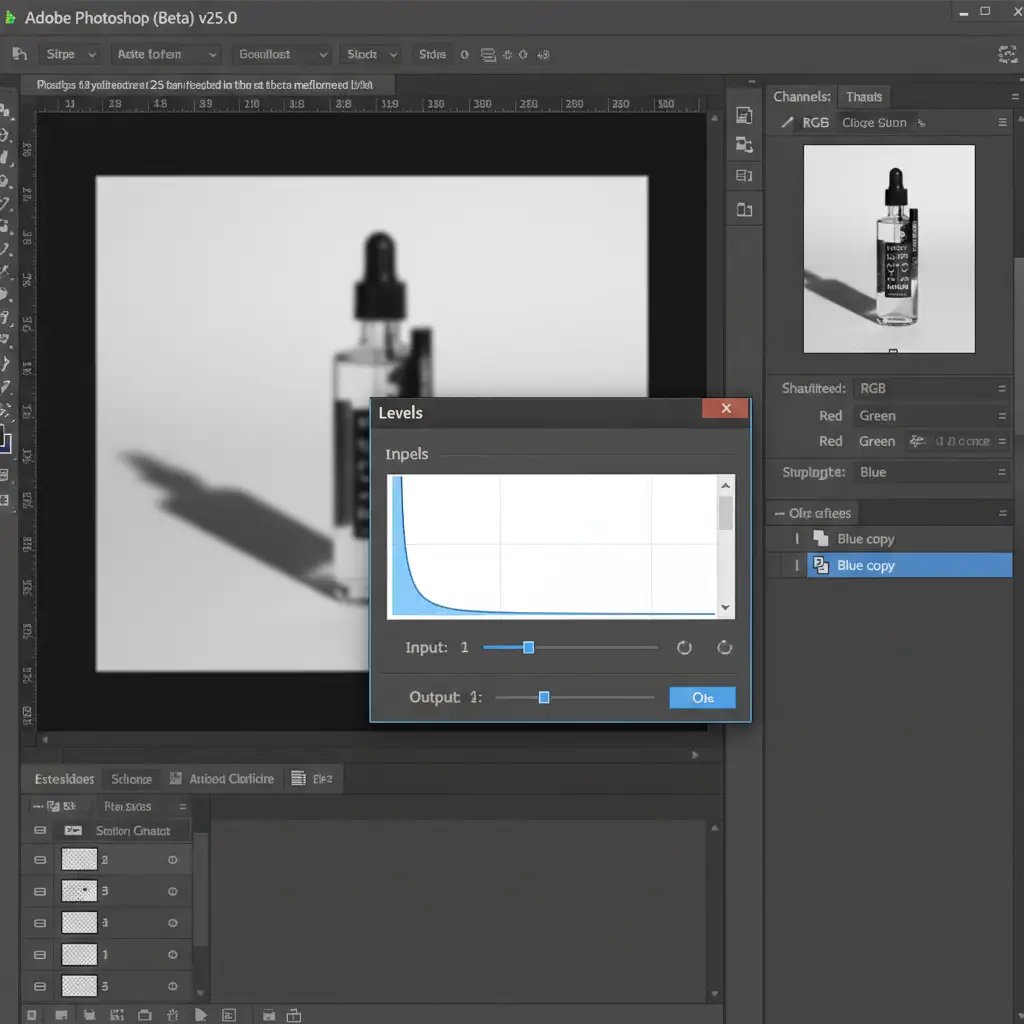
Task: Click the workspace icon at the top-right corner
Action: pos(1007,54)
